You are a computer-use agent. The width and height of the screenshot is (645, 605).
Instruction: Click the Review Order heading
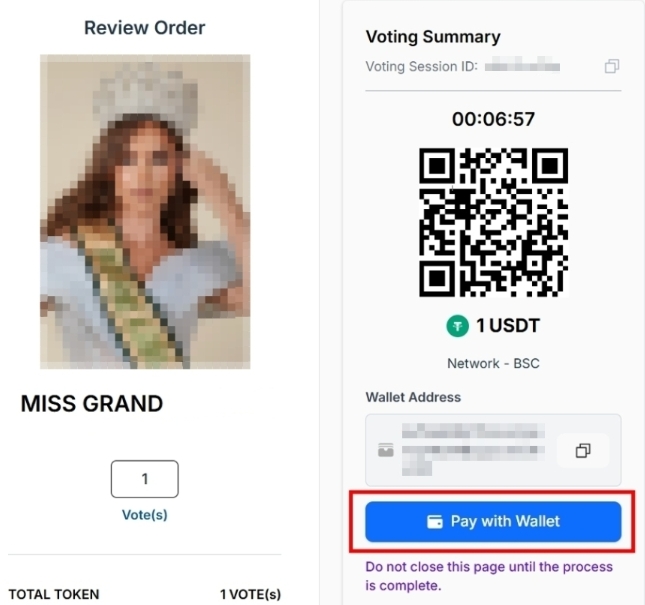tap(144, 28)
